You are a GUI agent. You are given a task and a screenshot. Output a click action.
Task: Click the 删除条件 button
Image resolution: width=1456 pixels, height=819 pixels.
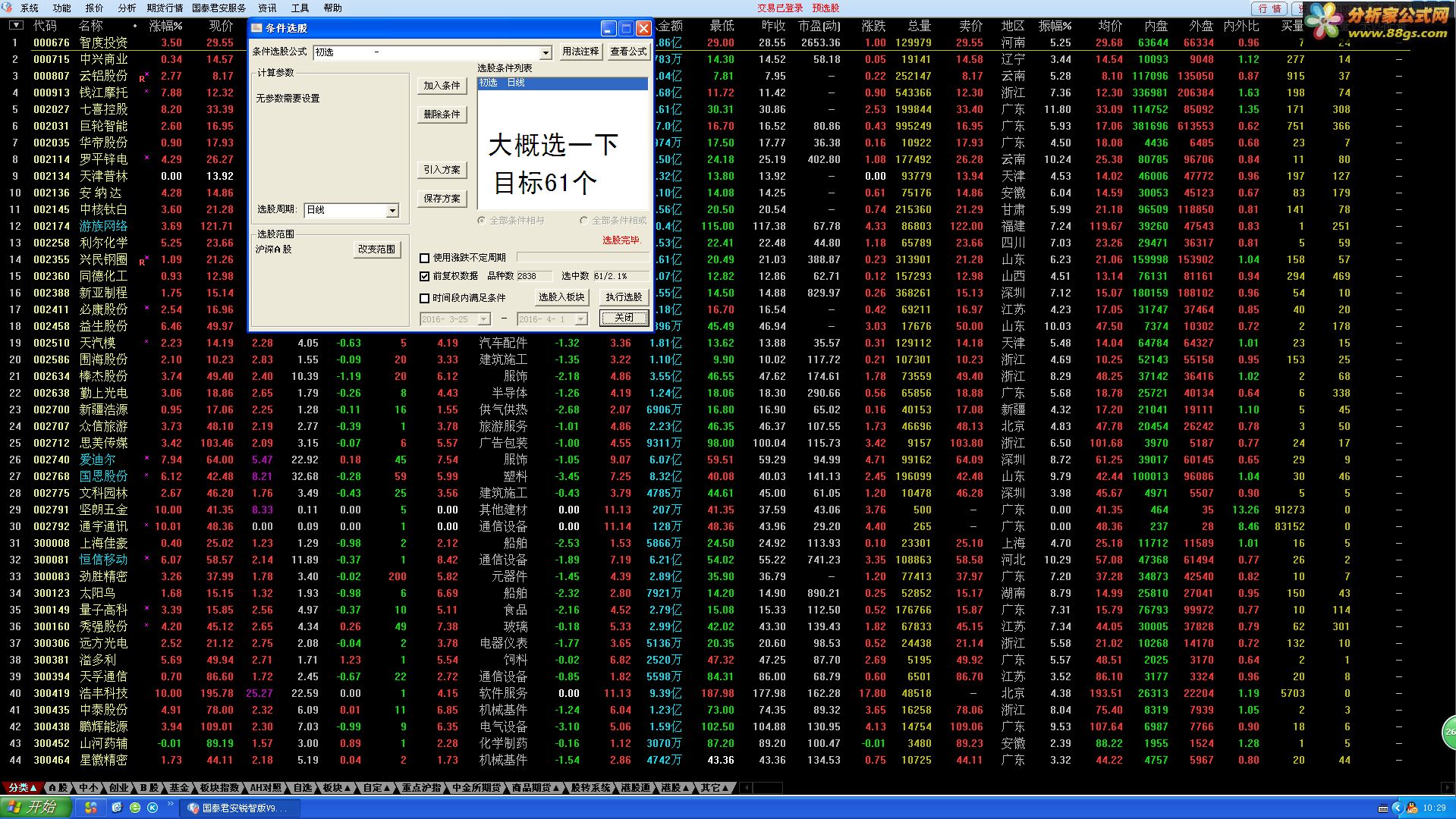(x=442, y=115)
